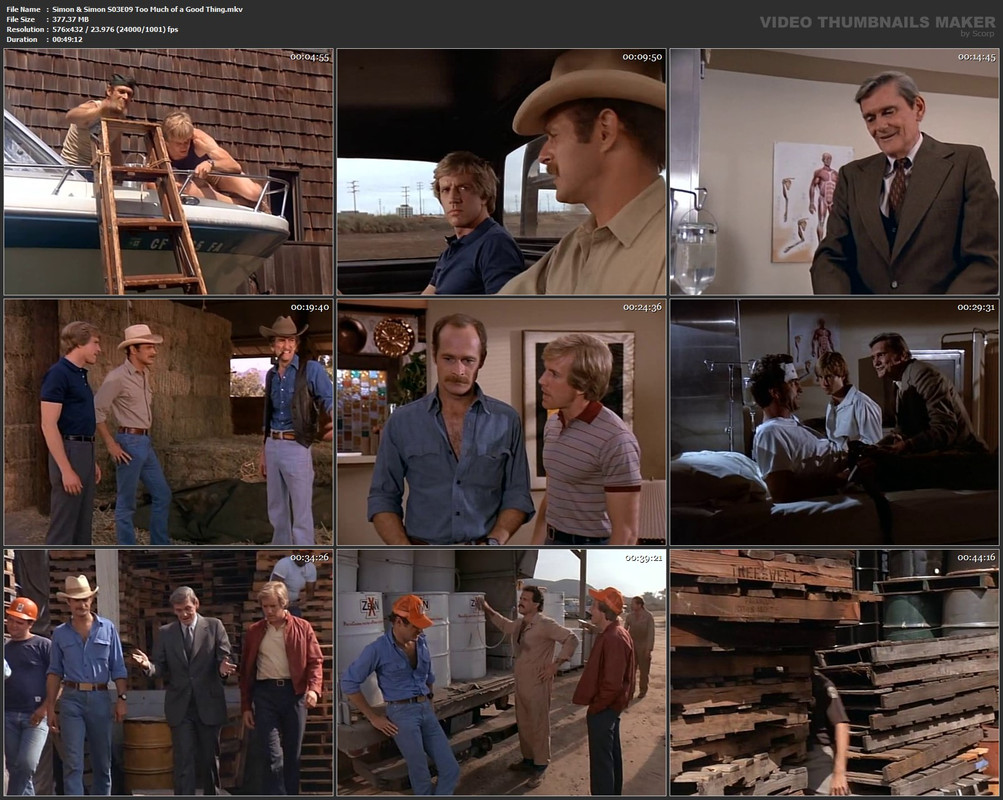Open the thumbnail at 00:34:26

click(x=168, y=672)
